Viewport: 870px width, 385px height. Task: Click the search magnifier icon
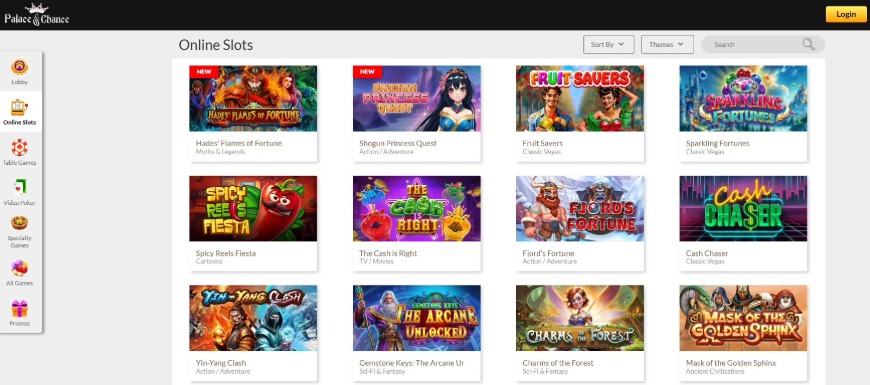(808, 44)
